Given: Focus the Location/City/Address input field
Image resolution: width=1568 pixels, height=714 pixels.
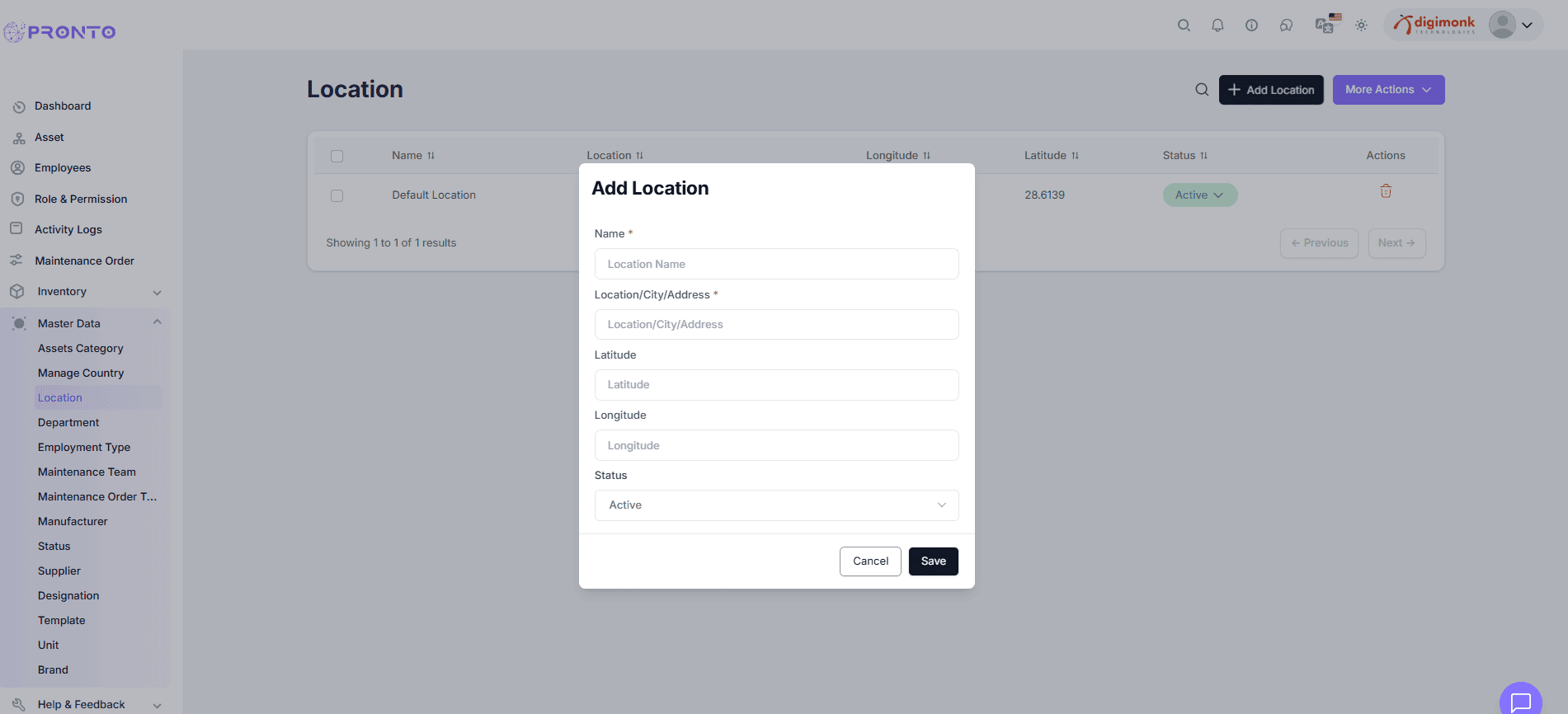Looking at the screenshot, I should 776,325.
